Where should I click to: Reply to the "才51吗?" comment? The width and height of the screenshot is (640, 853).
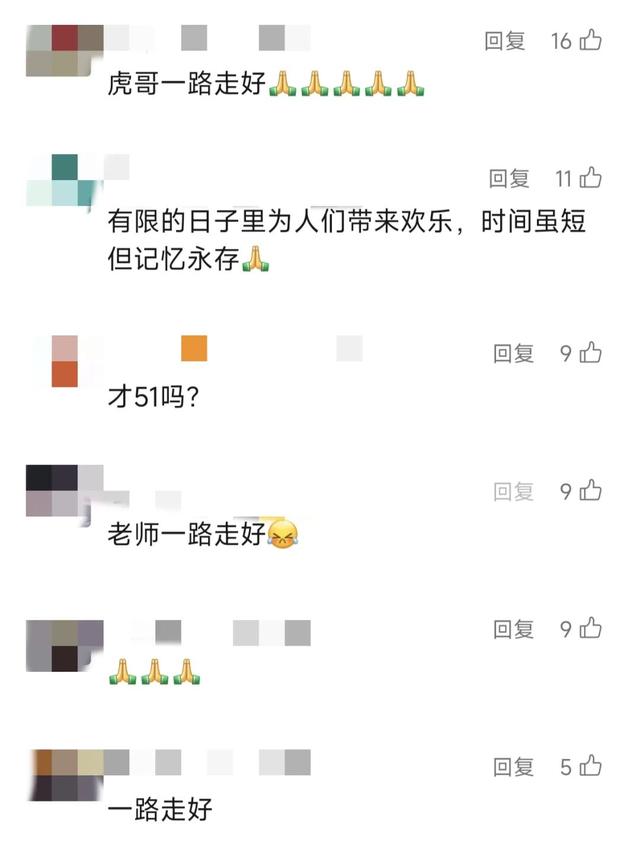coord(514,354)
